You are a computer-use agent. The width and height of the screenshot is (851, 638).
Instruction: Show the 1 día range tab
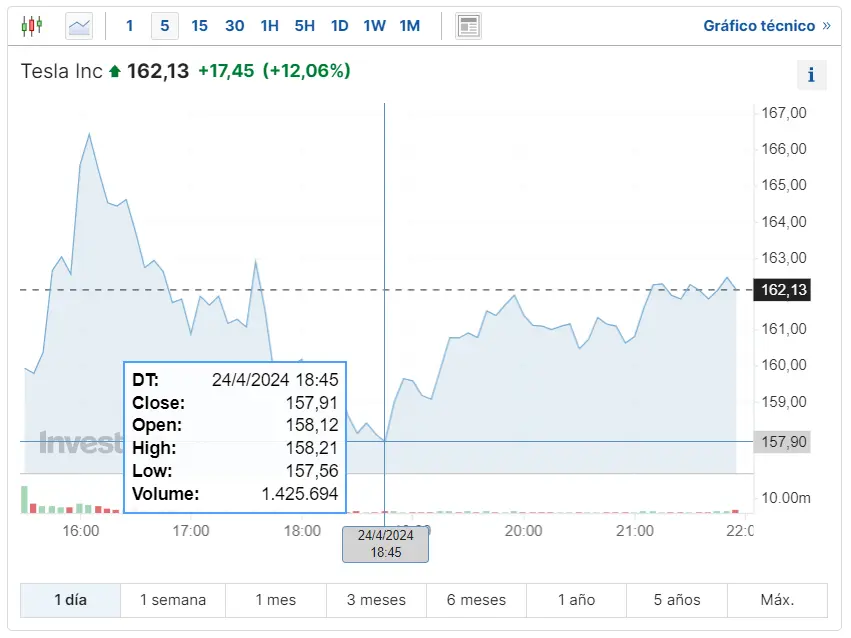point(70,600)
